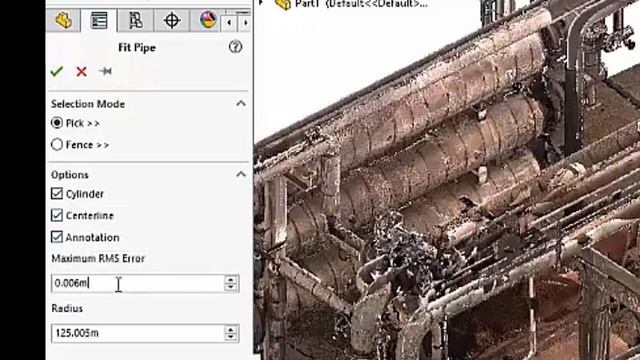Pin the Fit Pipe panel open
This screenshot has height=360, width=640.
coord(105,71)
